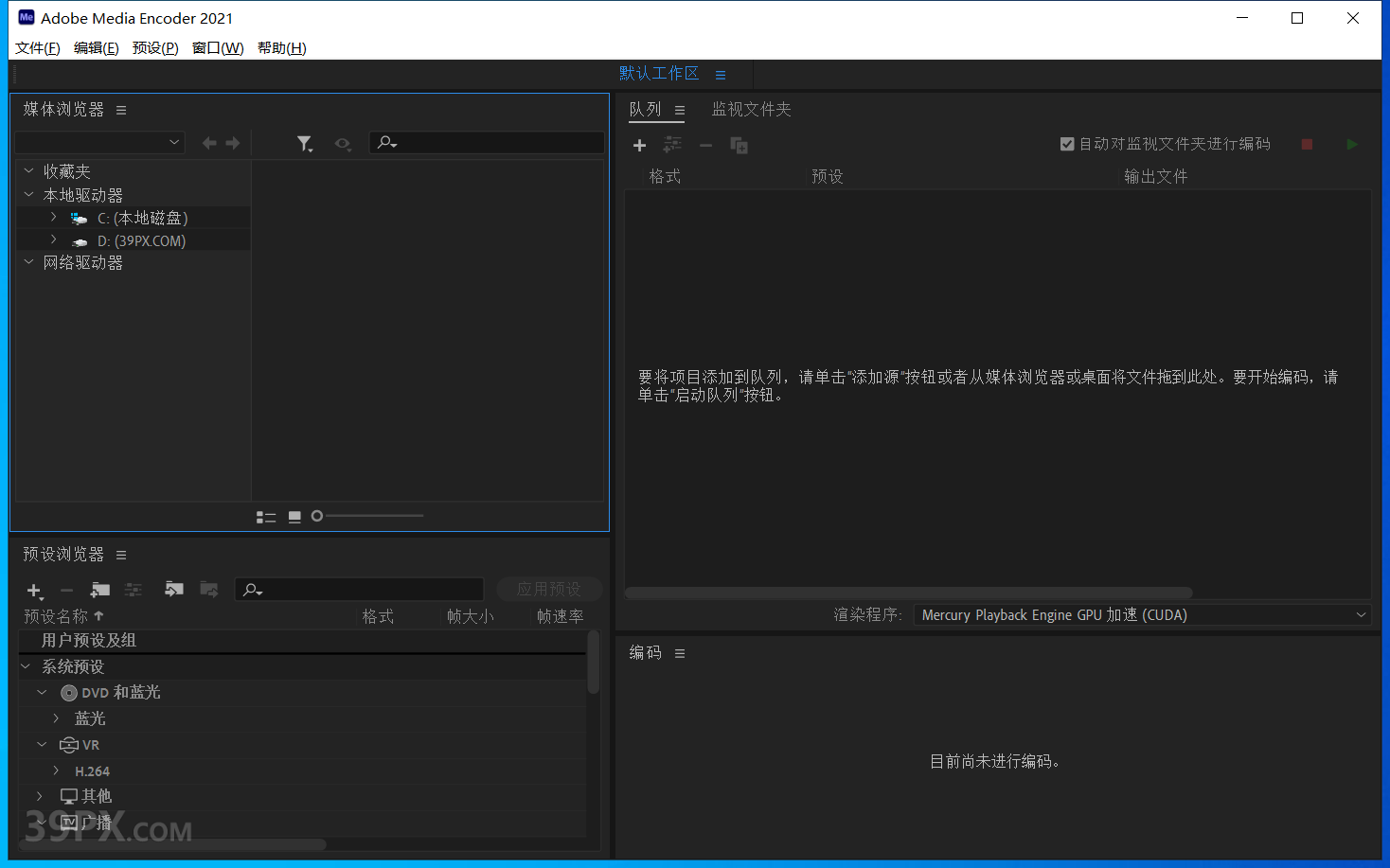Viewport: 1390px width, 868px height.
Task: Open the 编码 panel menu icon
Action: [x=680, y=654]
